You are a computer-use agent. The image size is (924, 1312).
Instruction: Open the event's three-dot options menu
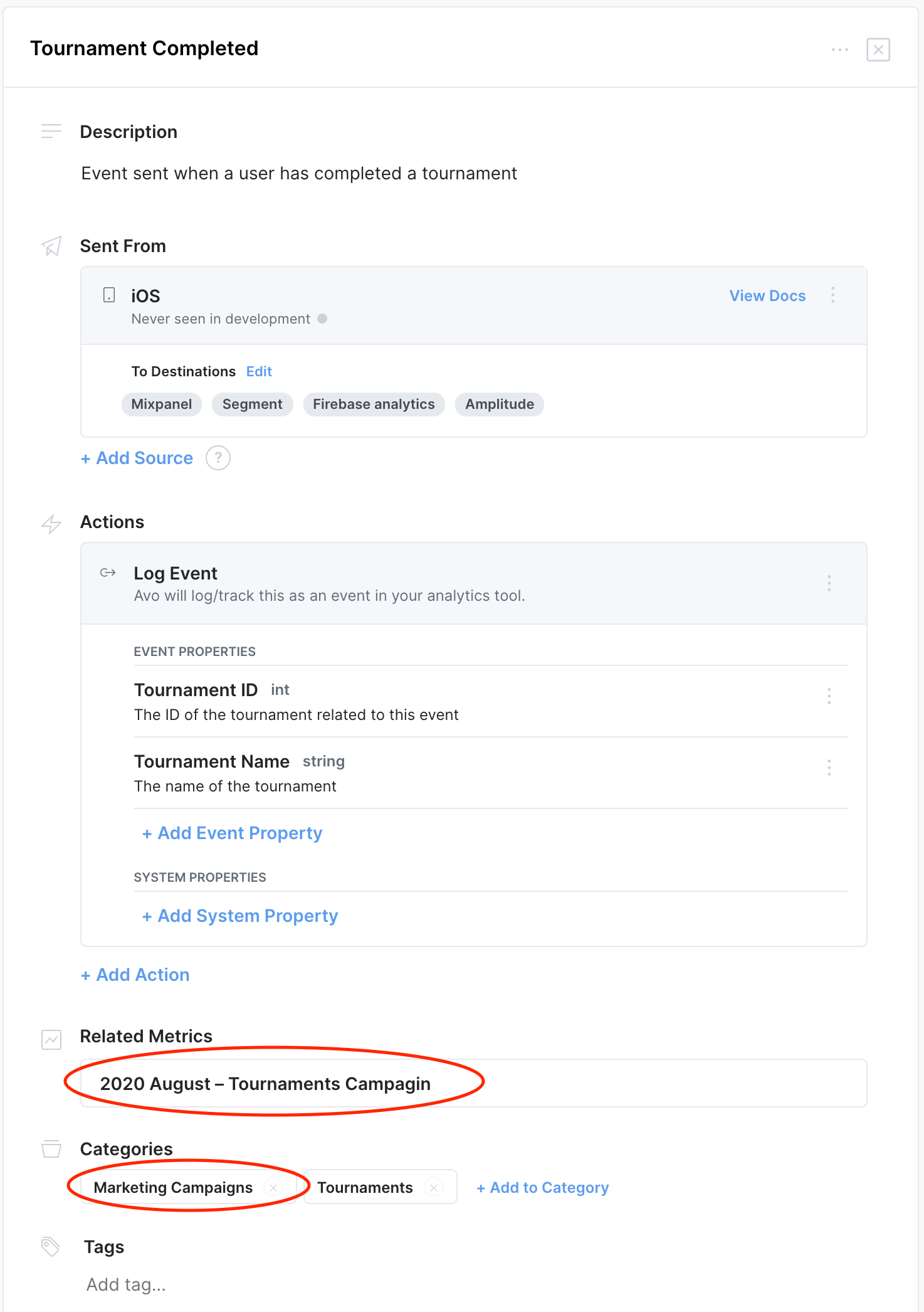tap(839, 50)
